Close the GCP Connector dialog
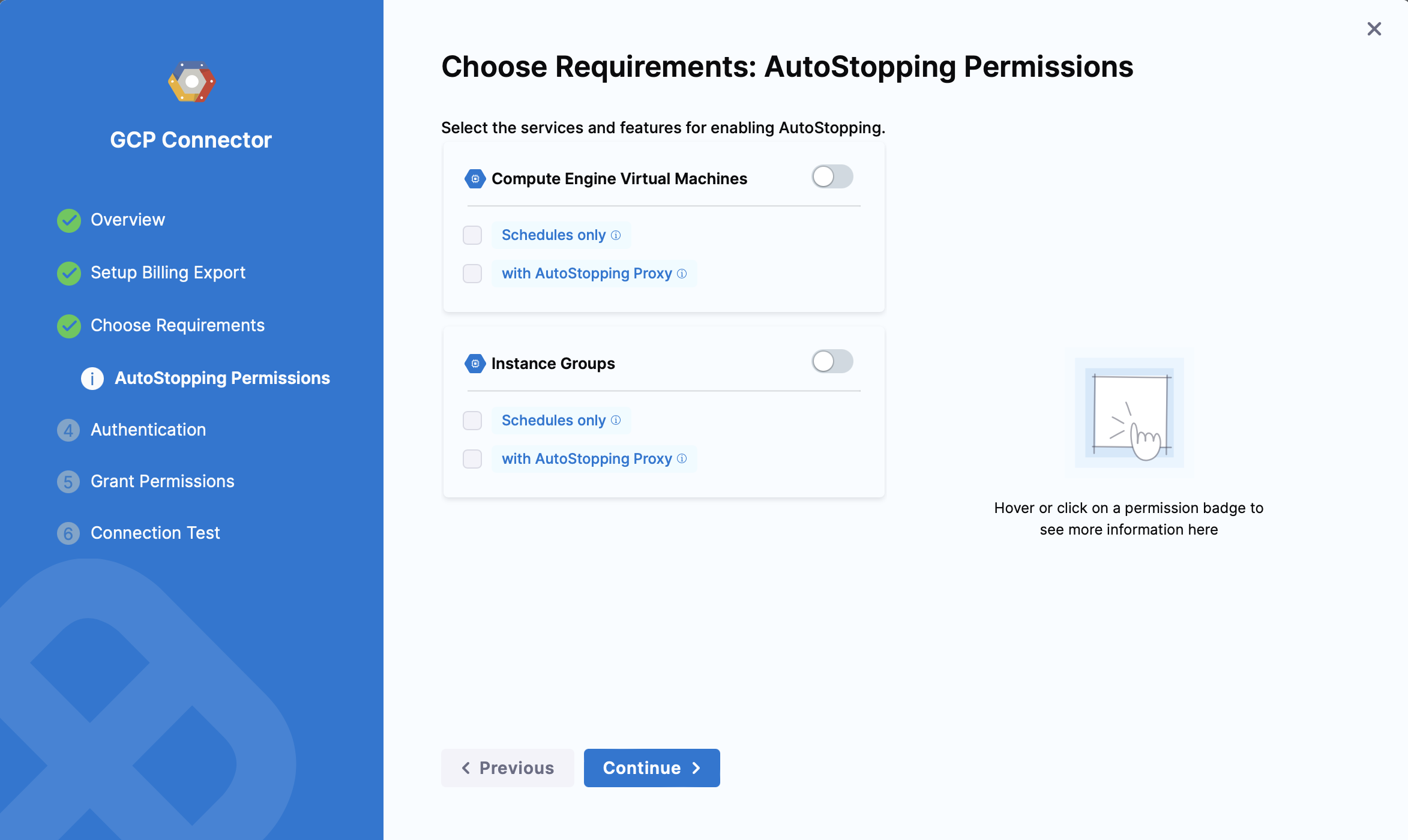1408x840 pixels. [1374, 29]
